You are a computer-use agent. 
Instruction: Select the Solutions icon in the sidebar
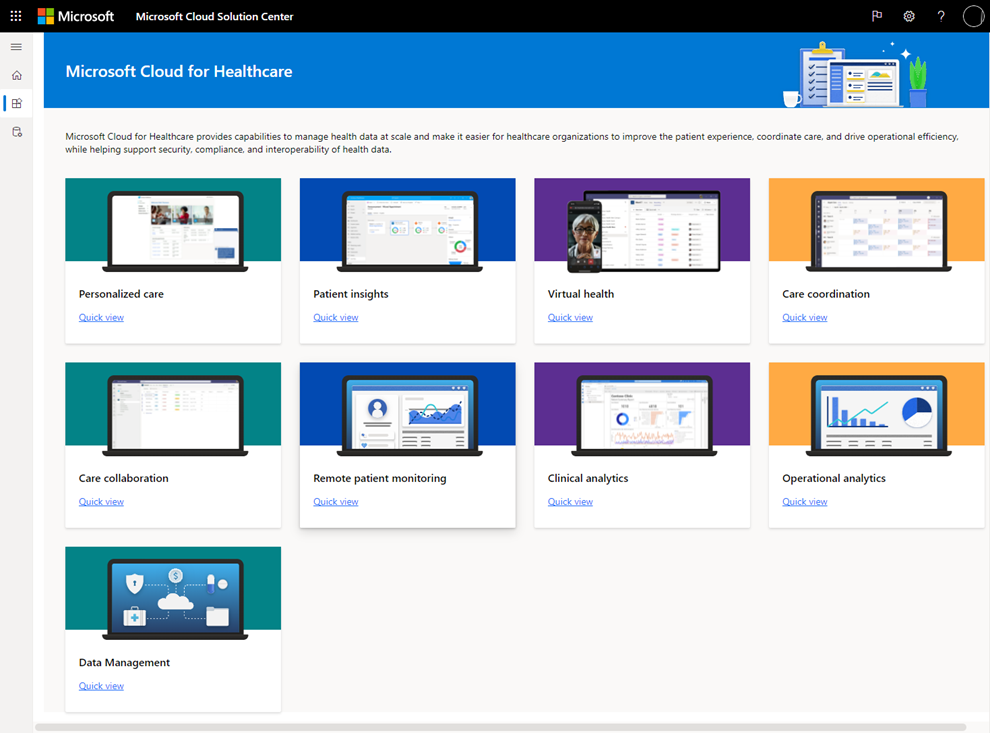[x=15, y=103]
